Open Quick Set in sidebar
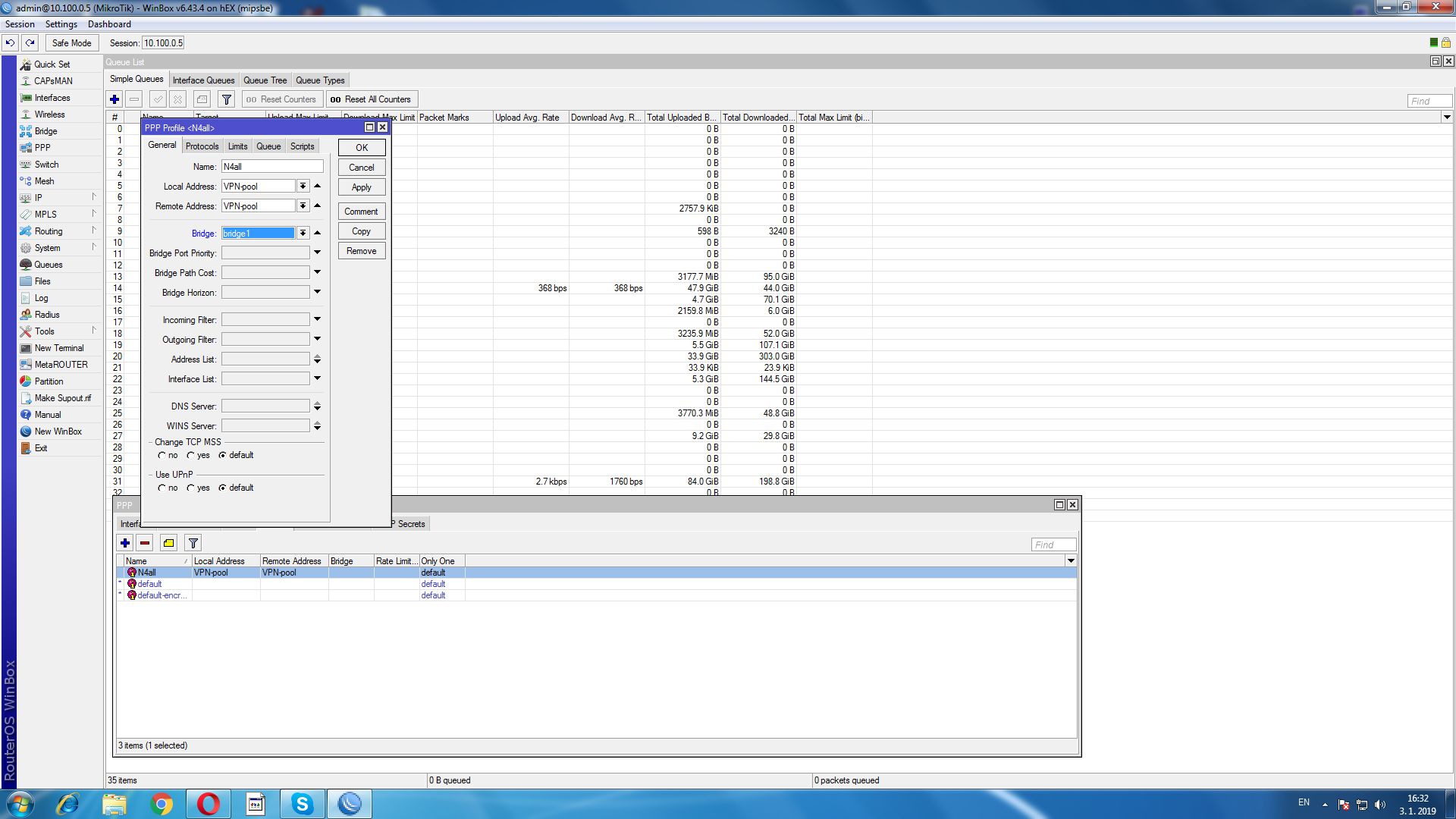 pyautogui.click(x=52, y=64)
